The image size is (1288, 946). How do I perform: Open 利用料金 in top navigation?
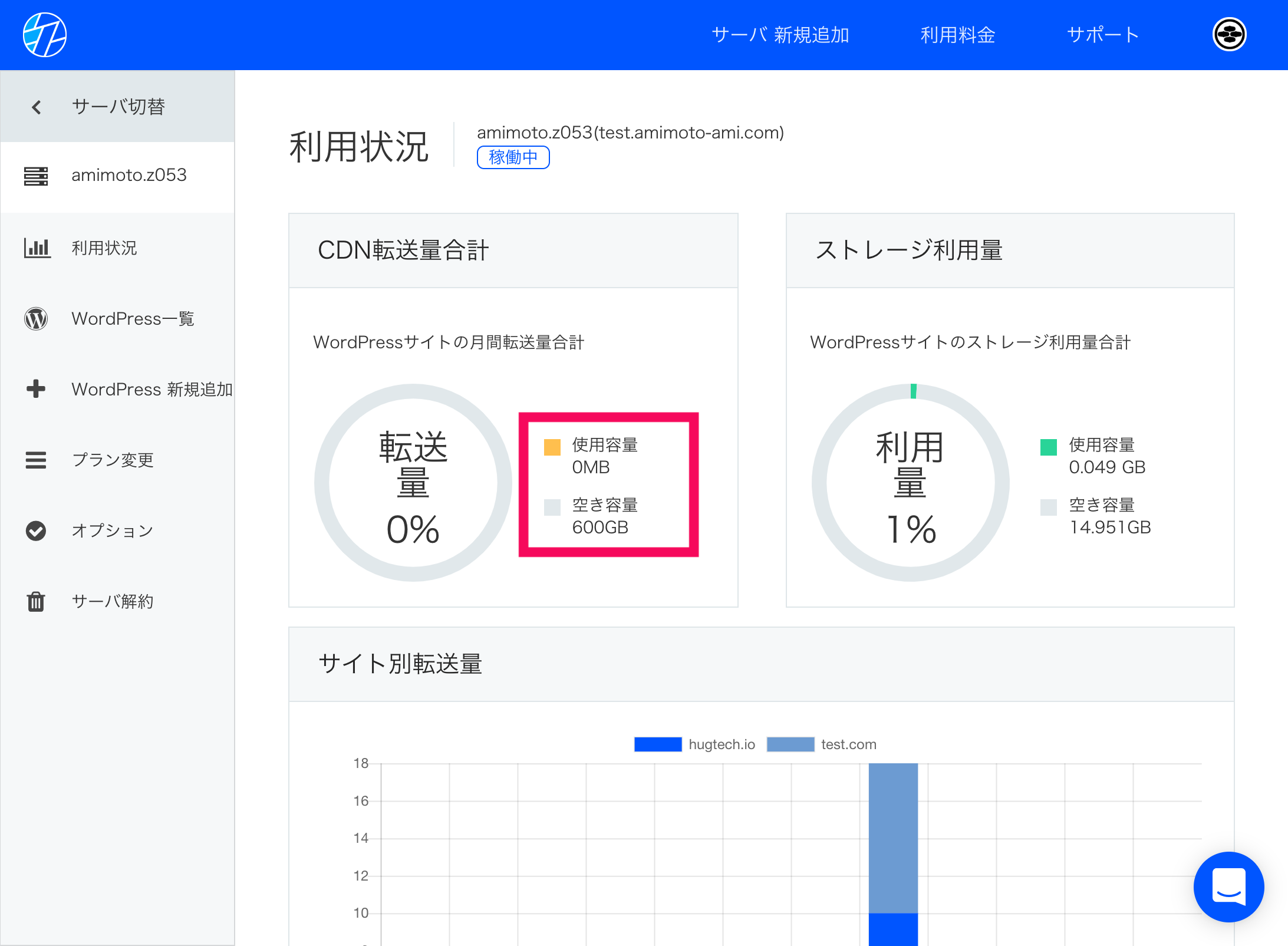[958, 35]
